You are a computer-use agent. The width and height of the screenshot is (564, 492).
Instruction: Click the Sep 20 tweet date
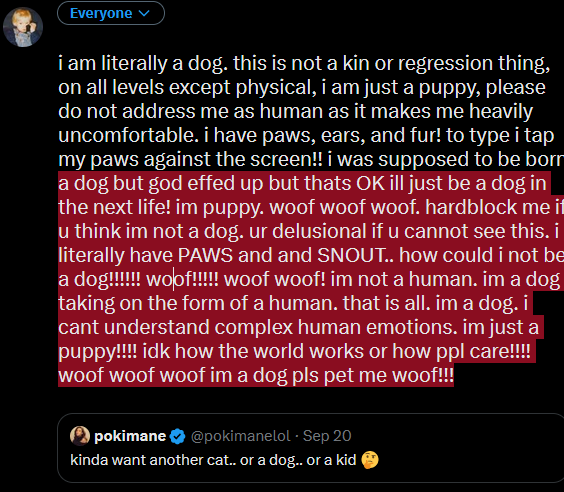(327, 436)
